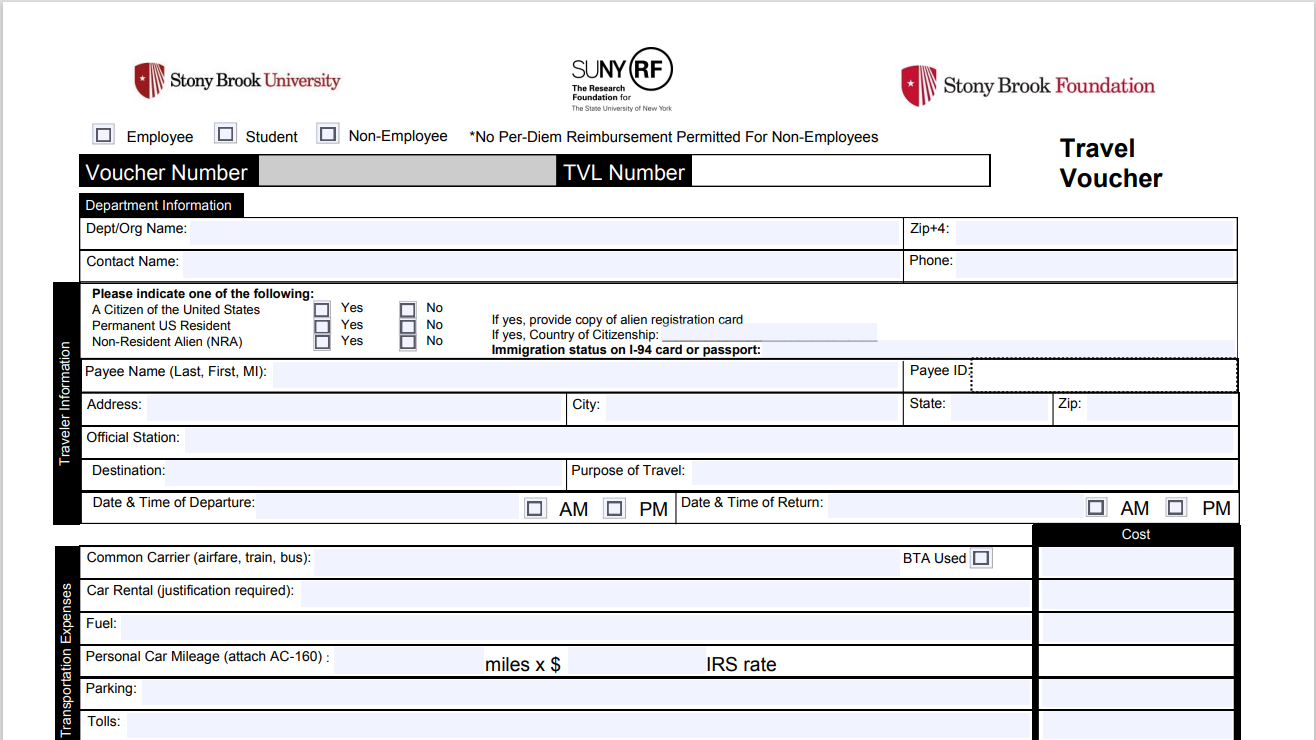Click the Payee ID field
The width and height of the screenshot is (1316, 740).
click(x=1100, y=375)
